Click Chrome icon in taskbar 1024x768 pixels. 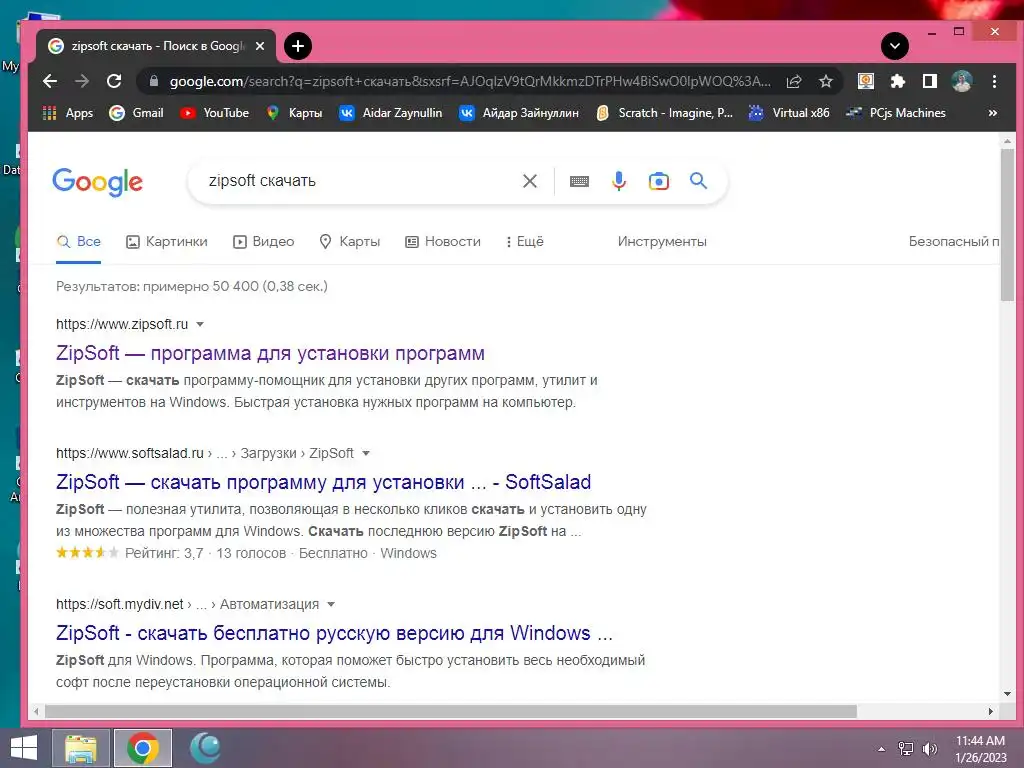143,748
